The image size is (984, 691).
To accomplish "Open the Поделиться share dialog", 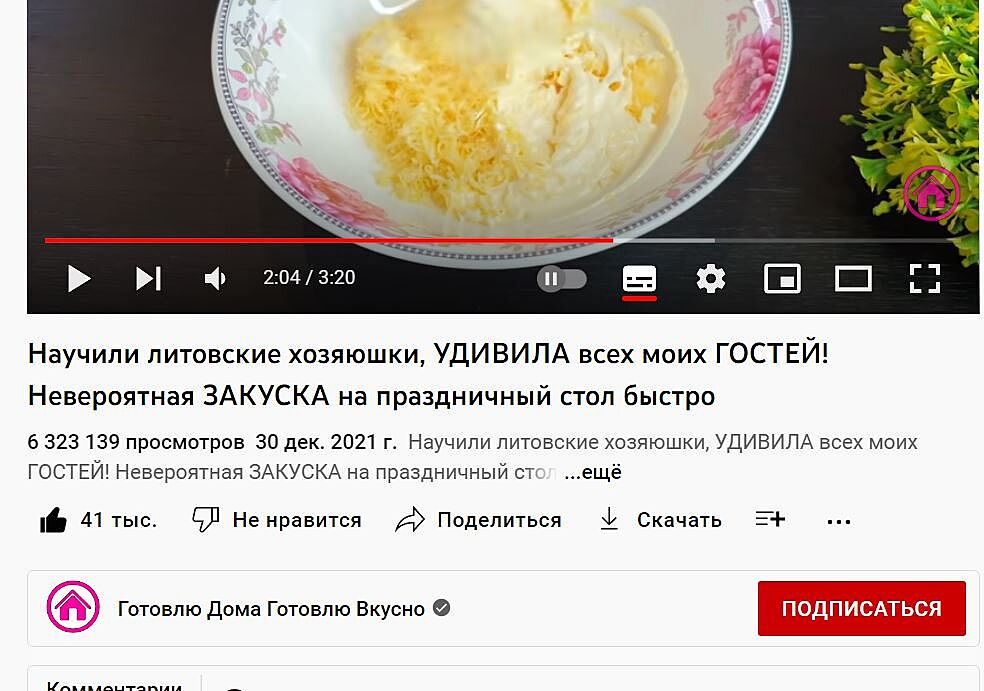I will [x=478, y=520].
